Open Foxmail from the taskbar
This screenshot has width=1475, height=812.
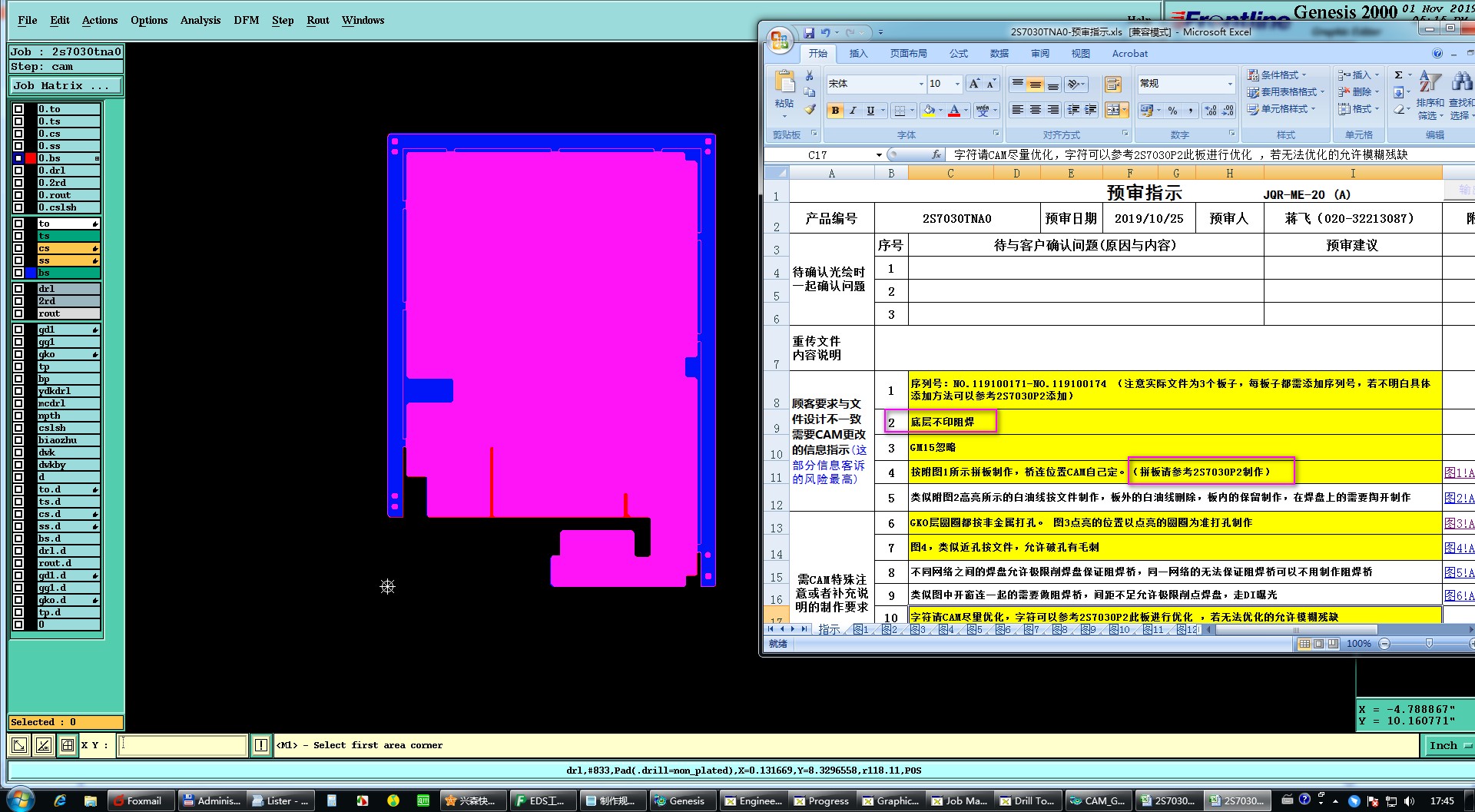(141, 800)
